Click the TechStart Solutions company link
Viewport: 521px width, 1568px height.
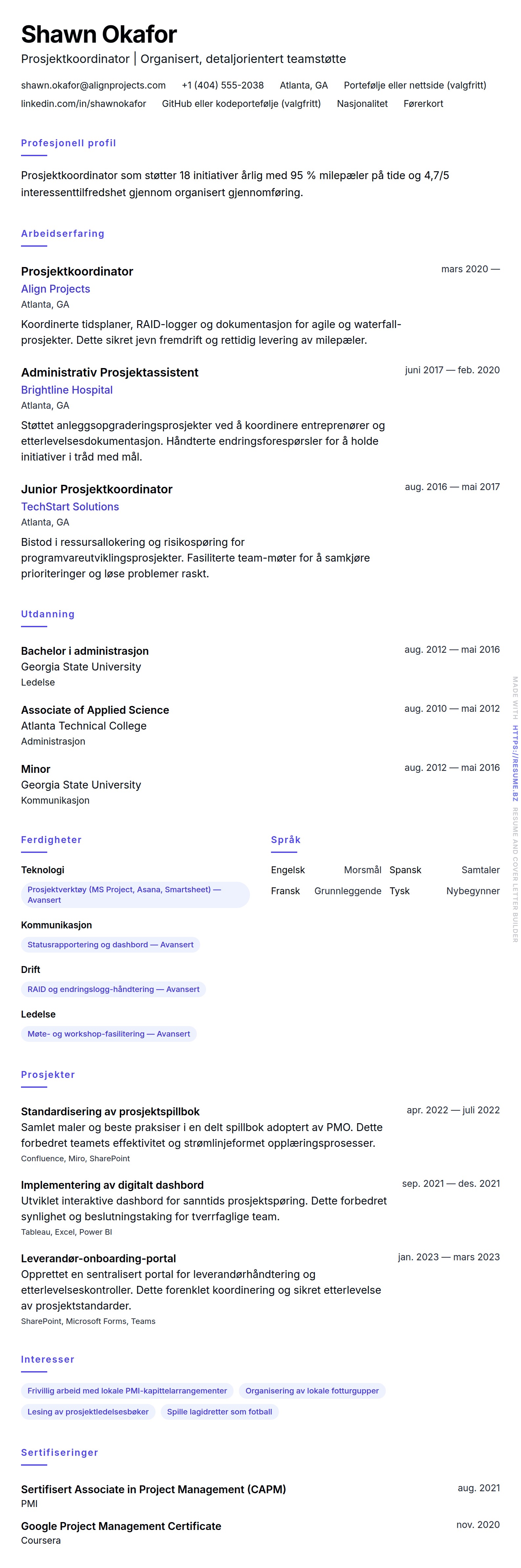[70, 507]
